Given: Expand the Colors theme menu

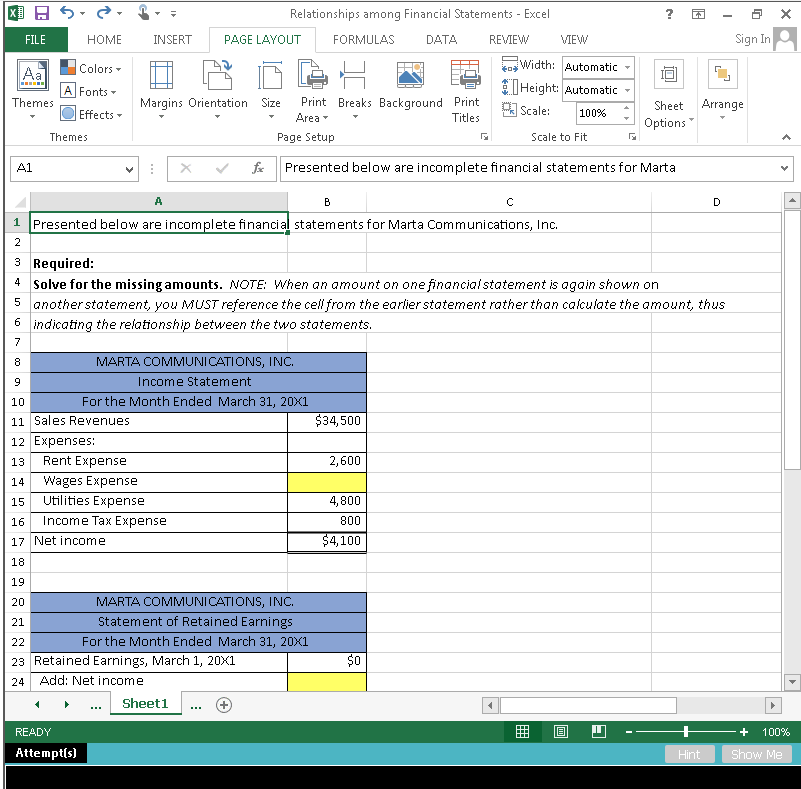Looking at the screenshot, I should tap(92, 68).
